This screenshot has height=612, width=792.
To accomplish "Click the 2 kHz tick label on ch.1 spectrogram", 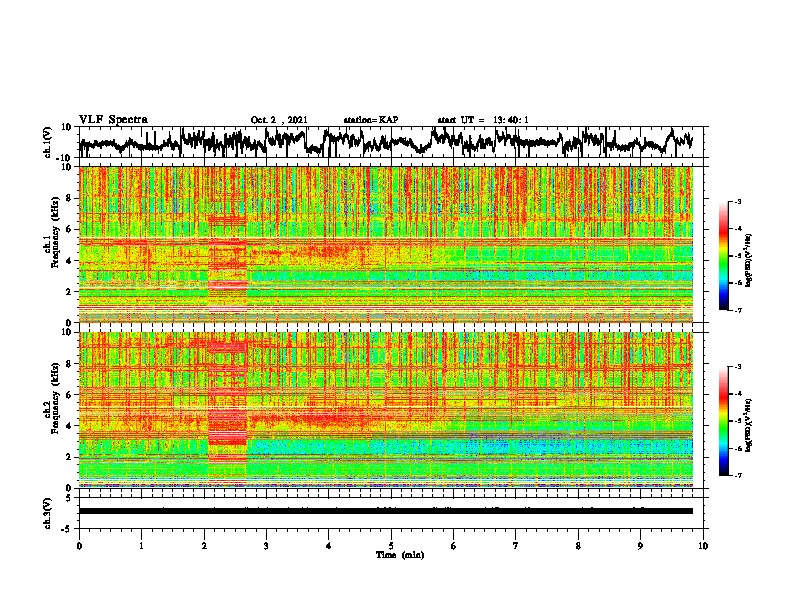I will [x=69, y=291].
